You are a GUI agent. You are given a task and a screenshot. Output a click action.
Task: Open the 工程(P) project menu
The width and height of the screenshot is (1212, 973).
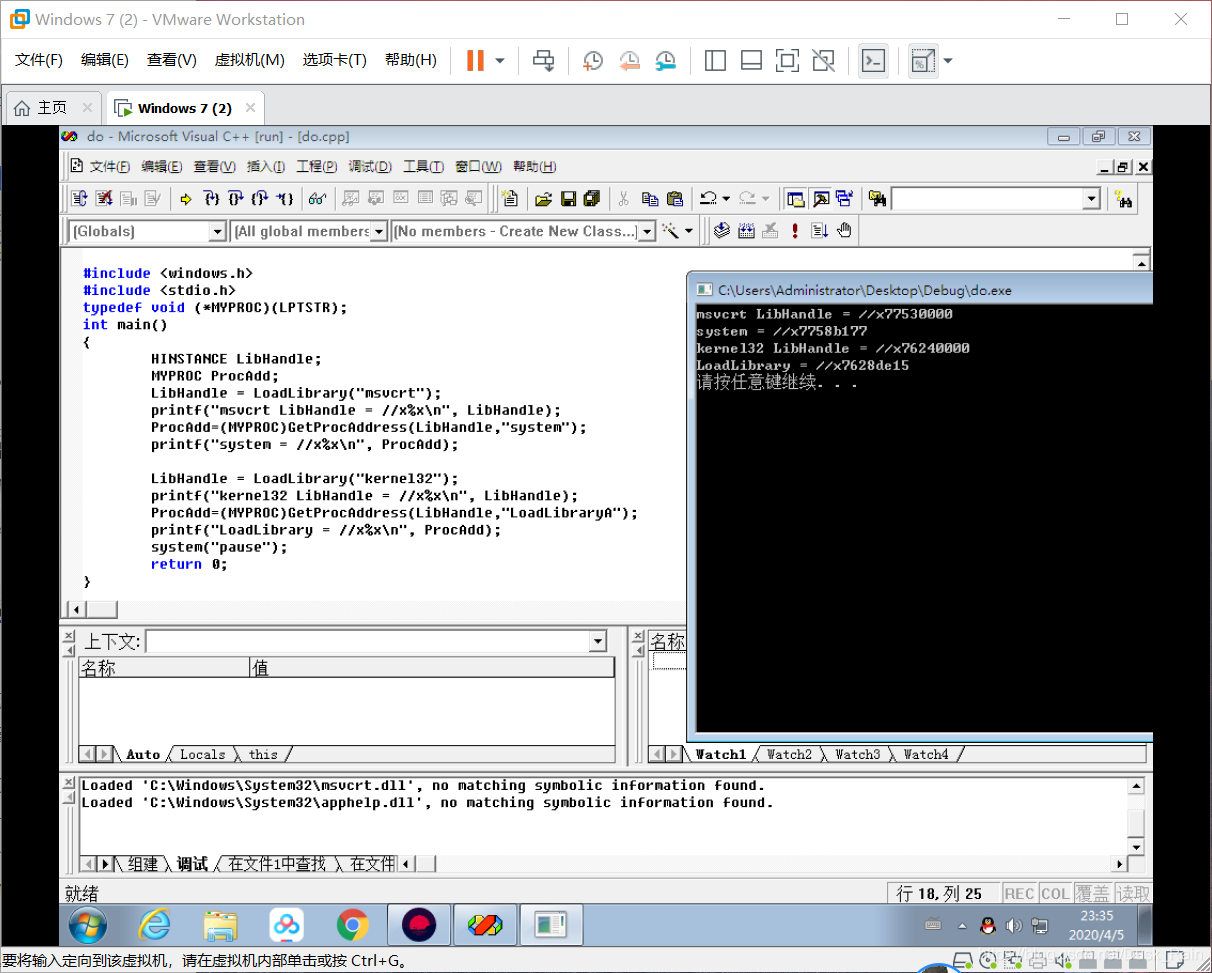316,167
